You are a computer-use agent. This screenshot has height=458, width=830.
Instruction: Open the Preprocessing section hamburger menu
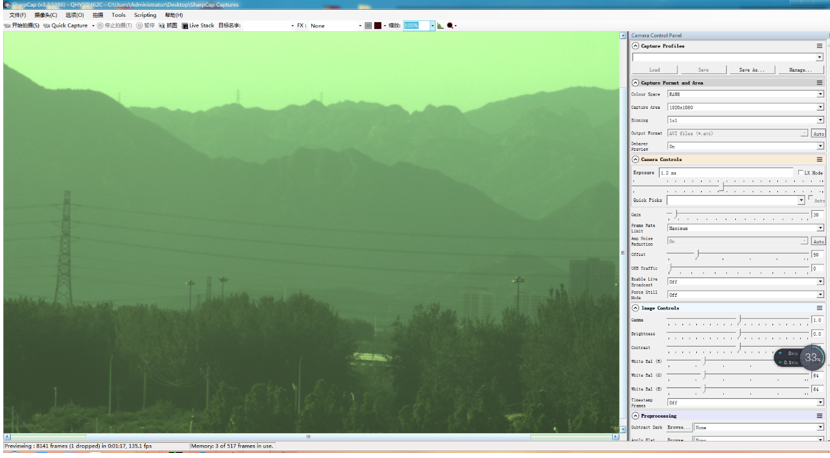point(819,416)
